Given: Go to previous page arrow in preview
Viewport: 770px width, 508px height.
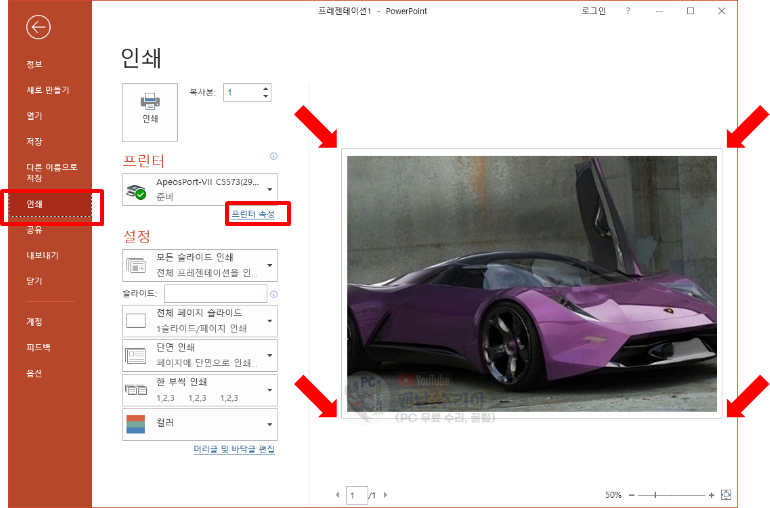Looking at the screenshot, I should click(x=337, y=495).
